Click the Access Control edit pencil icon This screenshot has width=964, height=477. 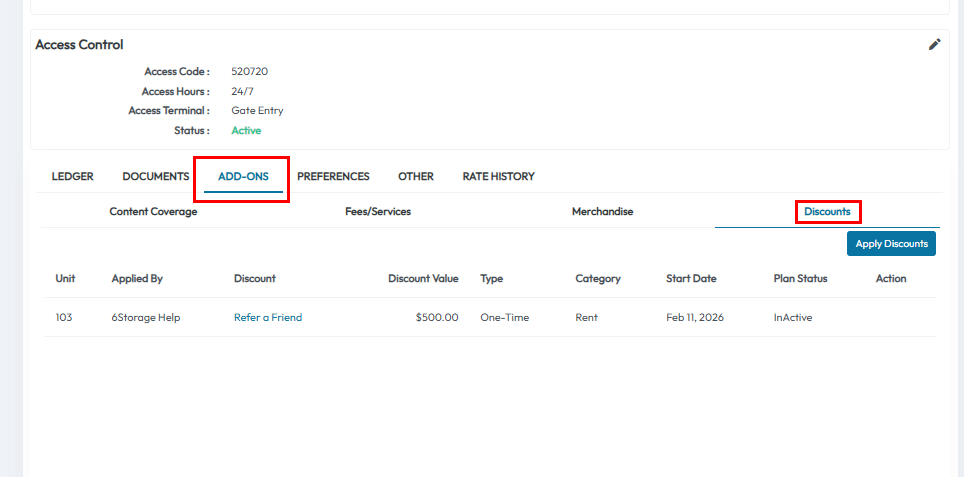pos(934,44)
